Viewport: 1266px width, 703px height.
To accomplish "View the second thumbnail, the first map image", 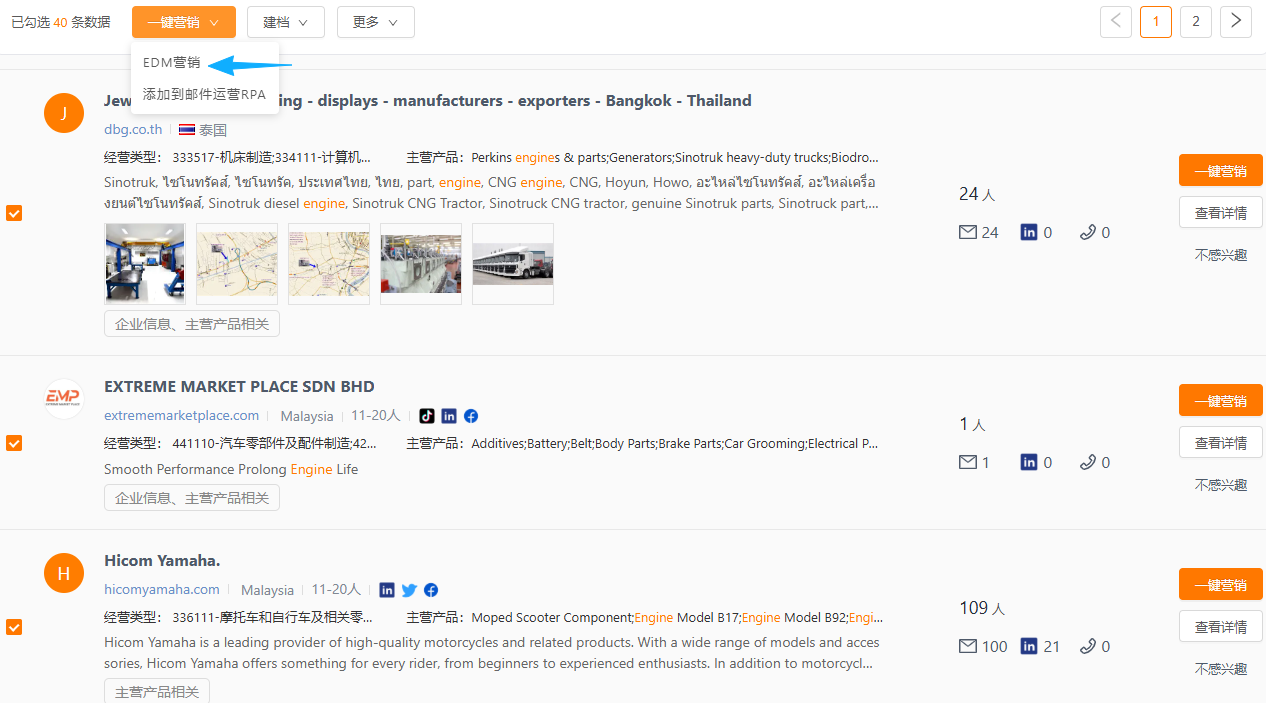I will tap(237, 264).
